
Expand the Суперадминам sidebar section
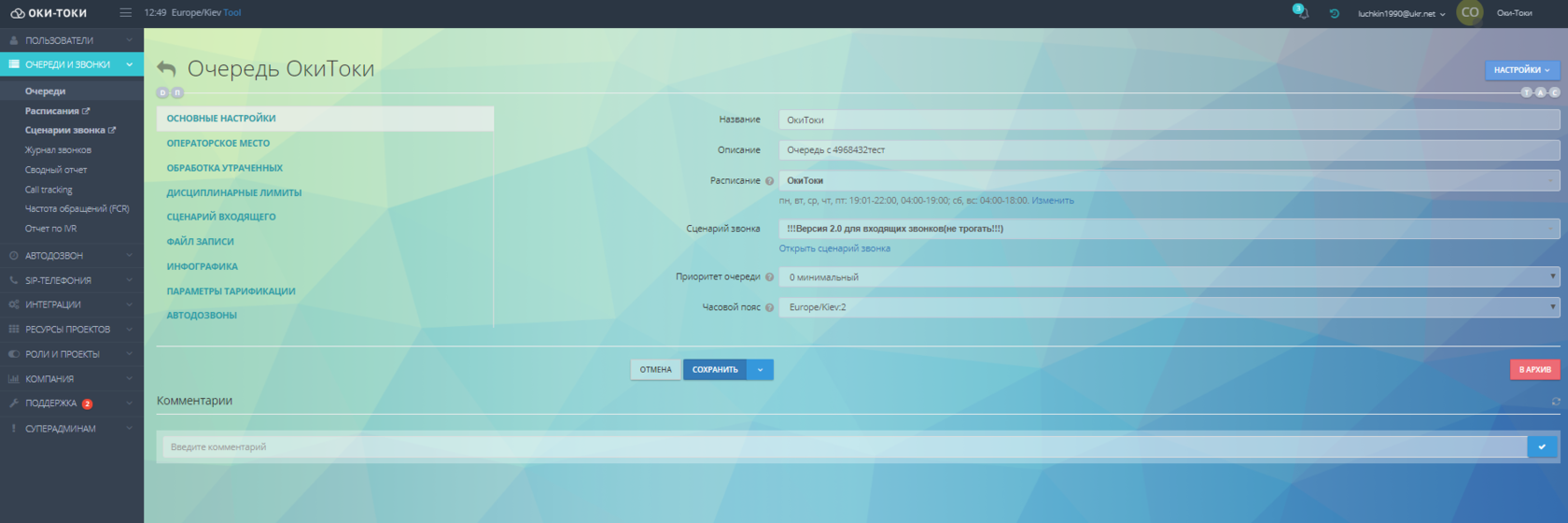[72, 429]
